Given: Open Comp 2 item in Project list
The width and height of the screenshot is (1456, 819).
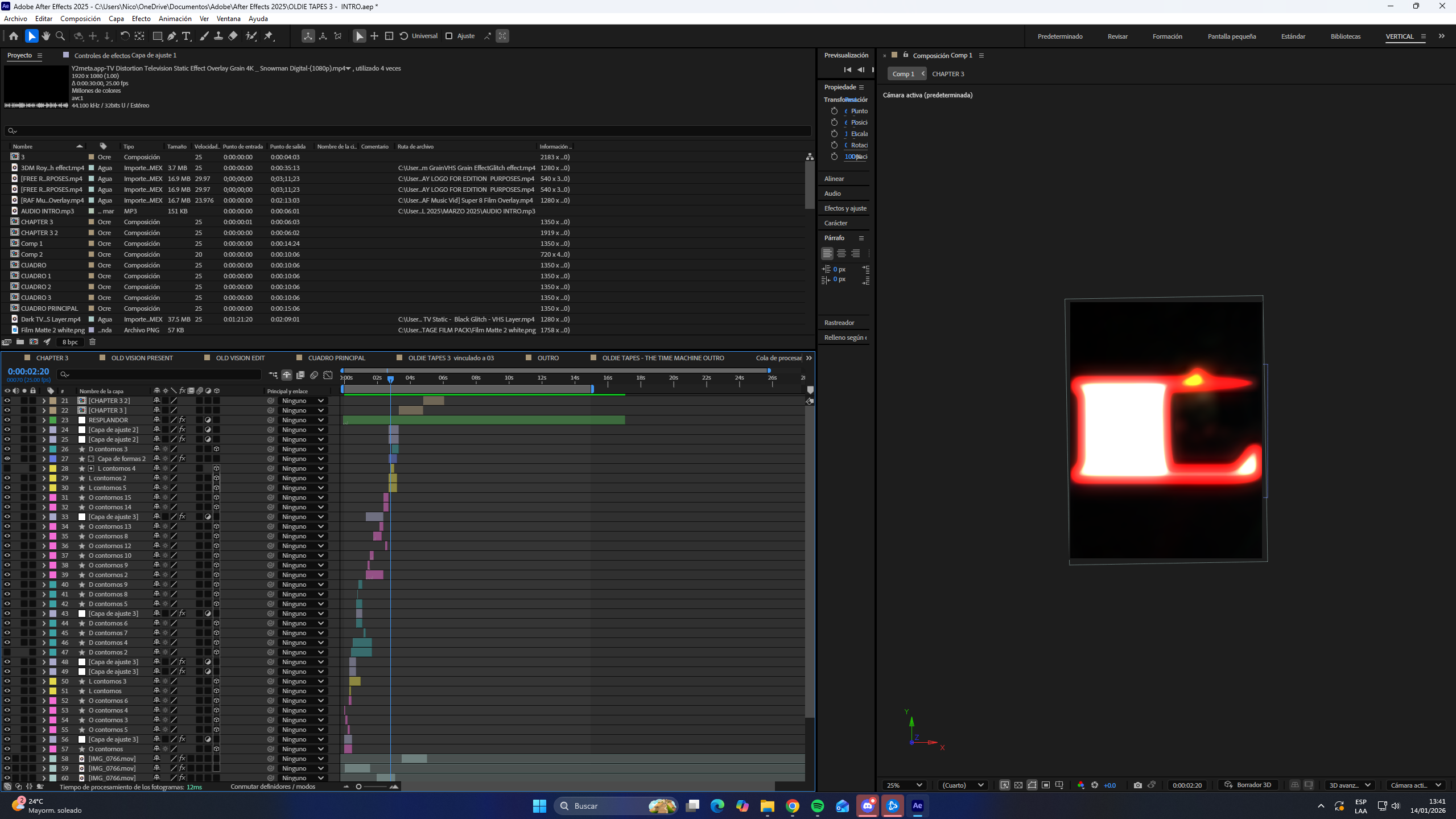Looking at the screenshot, I should [32, 254].
